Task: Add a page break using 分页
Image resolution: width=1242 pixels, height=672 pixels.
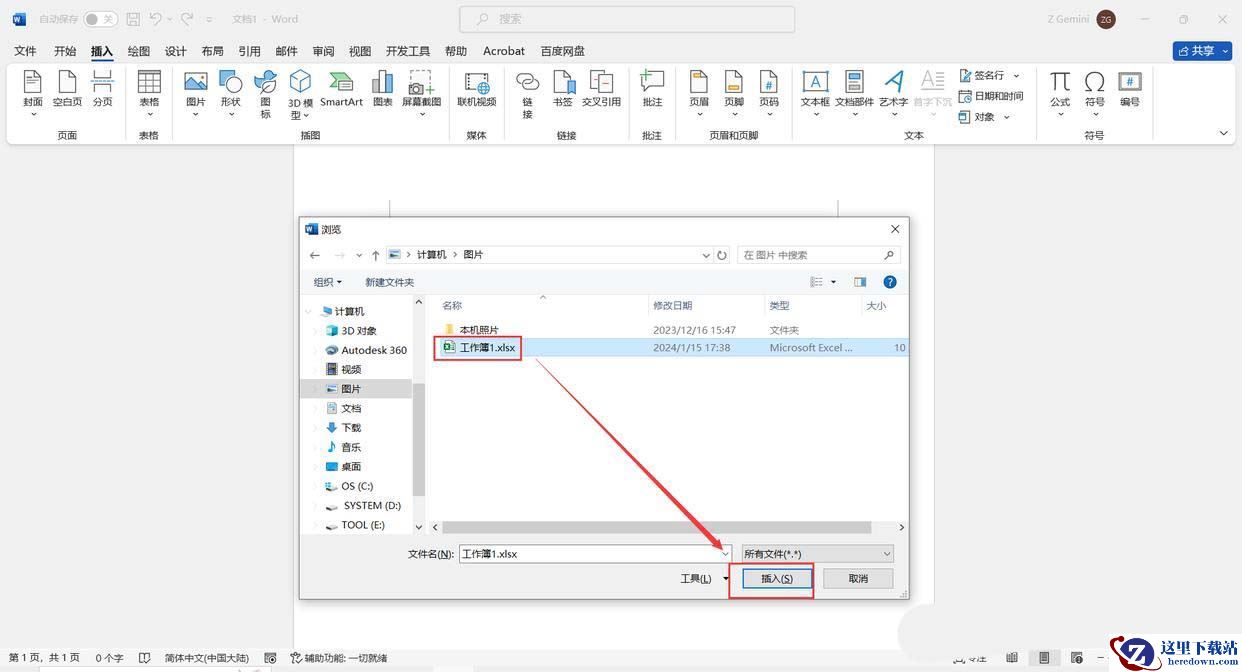Action: 102,90
